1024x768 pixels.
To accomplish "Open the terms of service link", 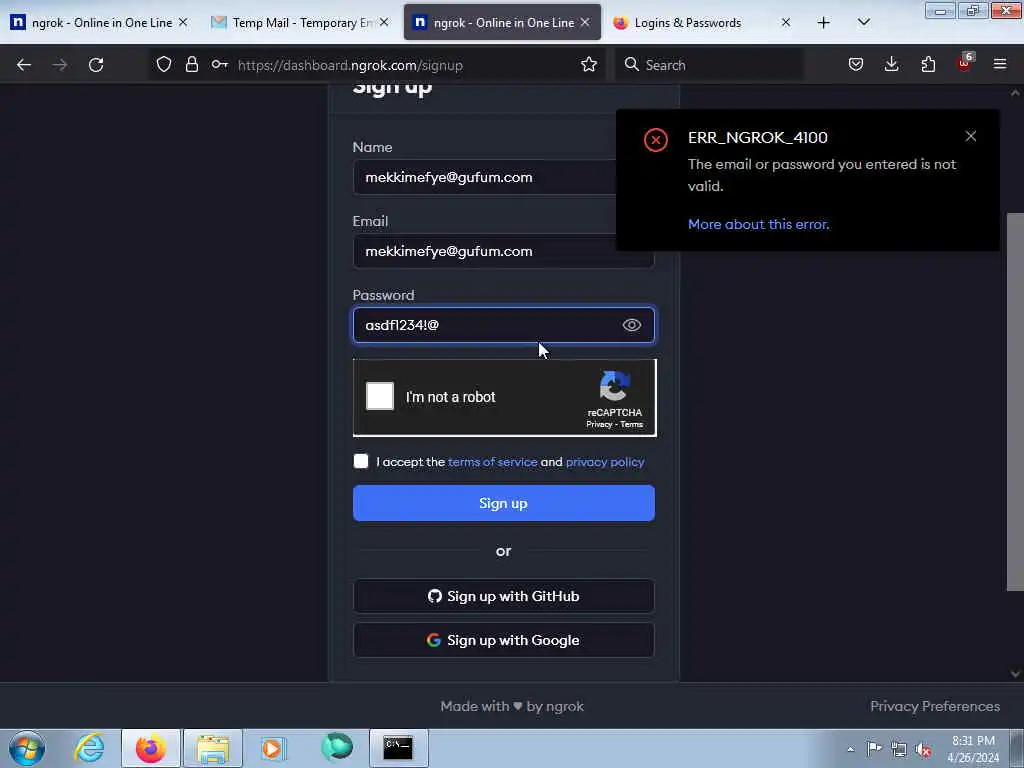I will pyautogui.click(x=492, y=462).
